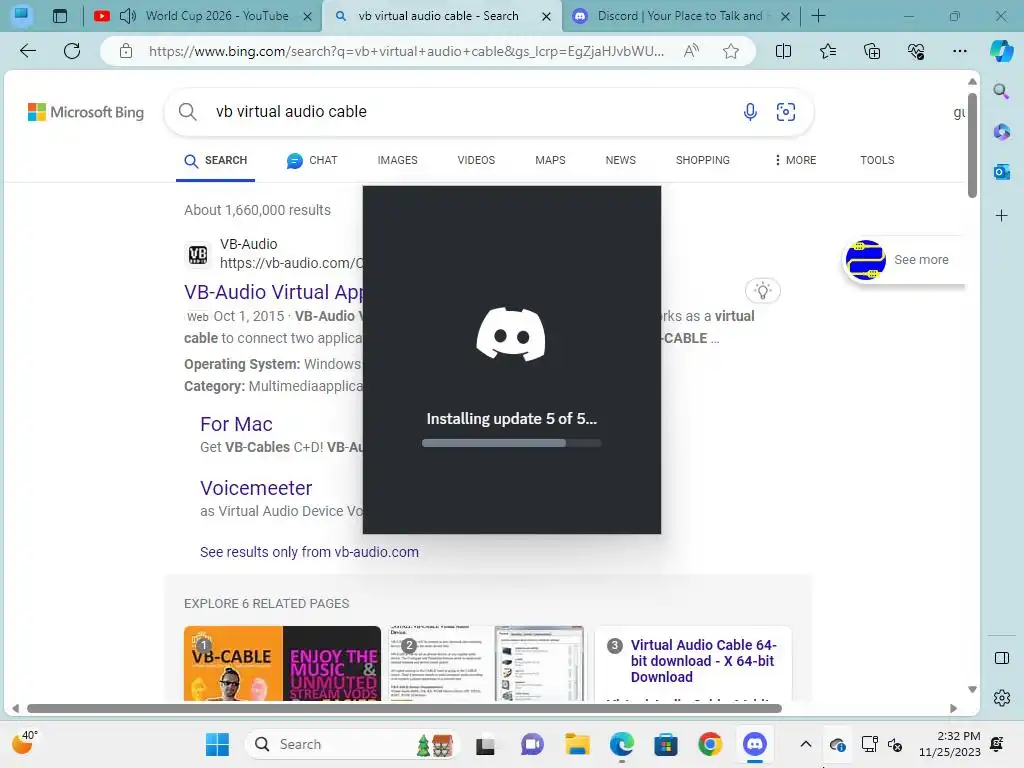Open the MAPS tab
This screenshot has height=768, width=1024.
[x=550, y=160]
